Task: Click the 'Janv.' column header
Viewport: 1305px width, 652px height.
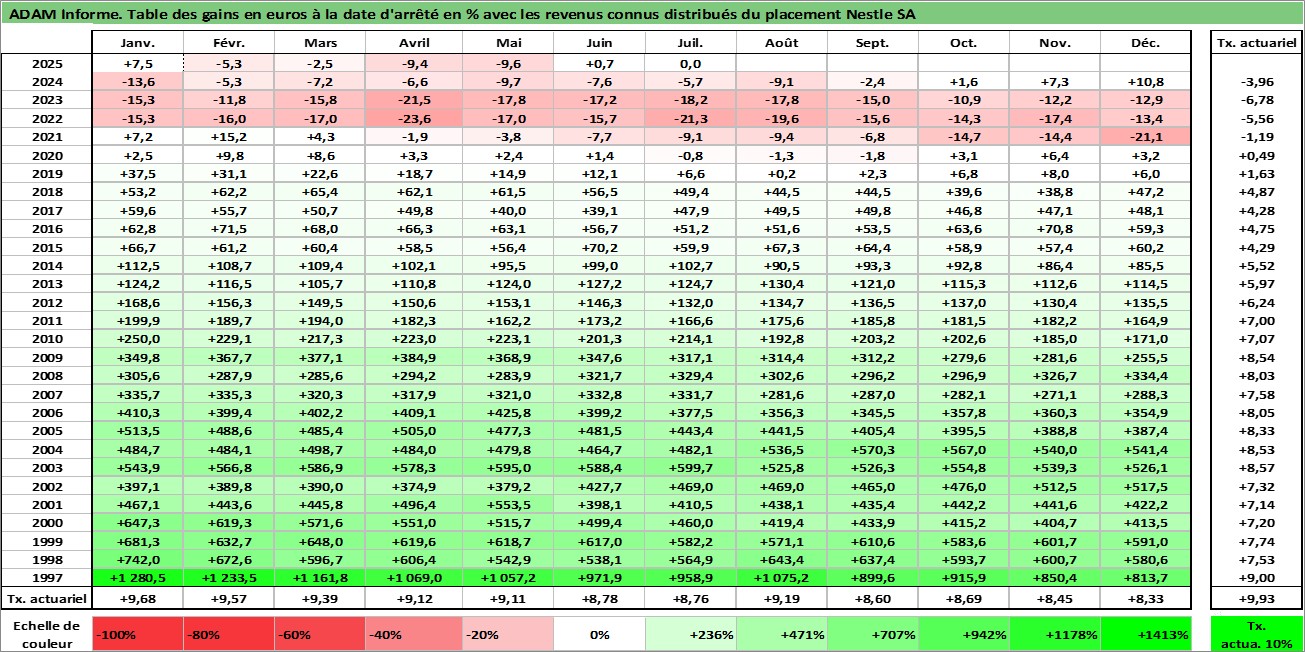Action: pos(137,43)
